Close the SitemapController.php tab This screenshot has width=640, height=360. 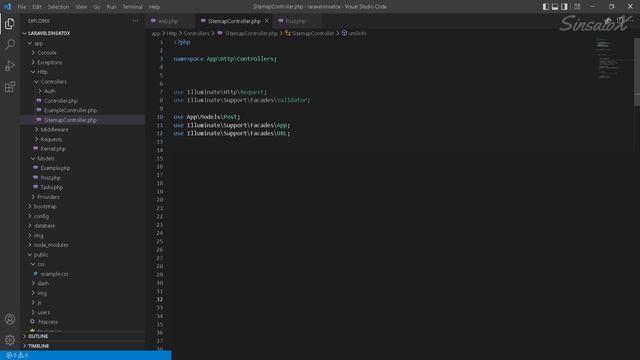pos(267,21)
